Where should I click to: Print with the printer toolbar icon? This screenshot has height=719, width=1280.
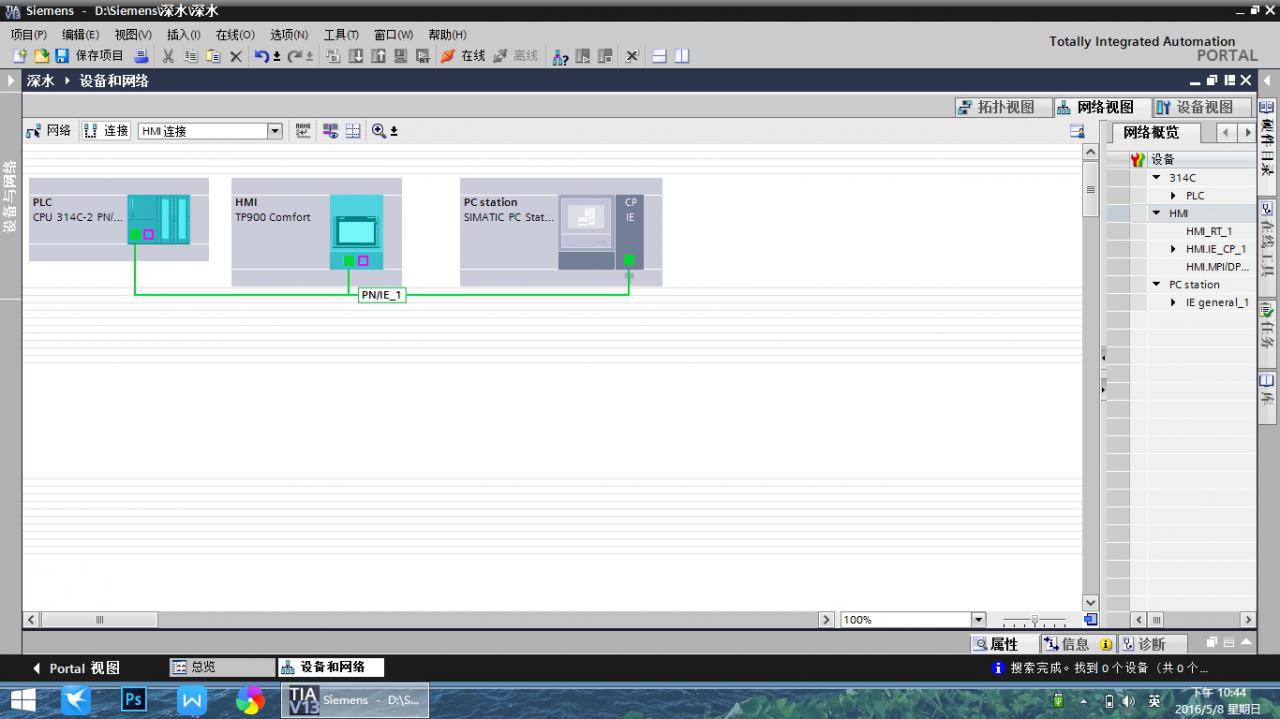141,56
